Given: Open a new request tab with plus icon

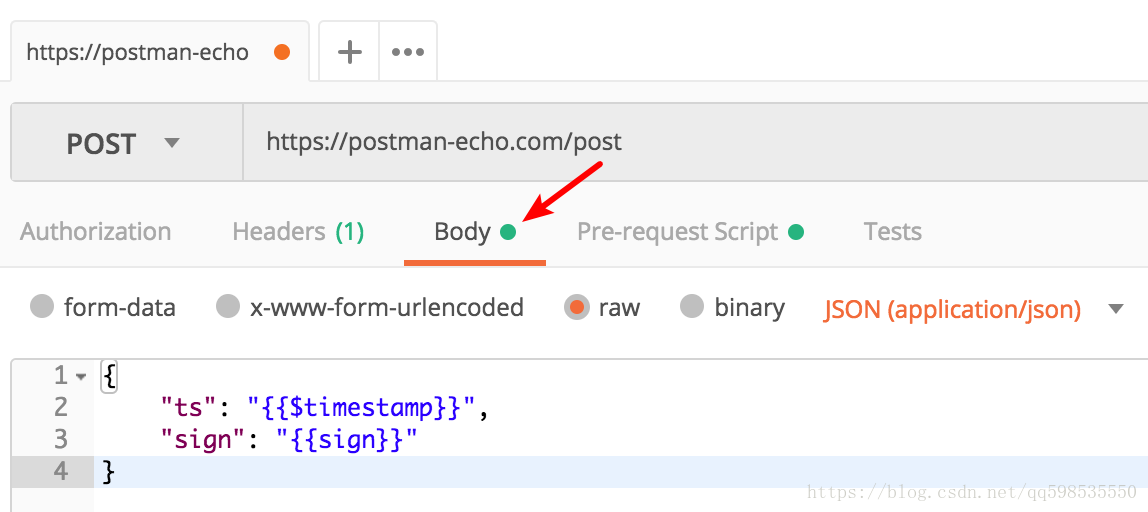Looking at the screenshot, I should point(349,52).
